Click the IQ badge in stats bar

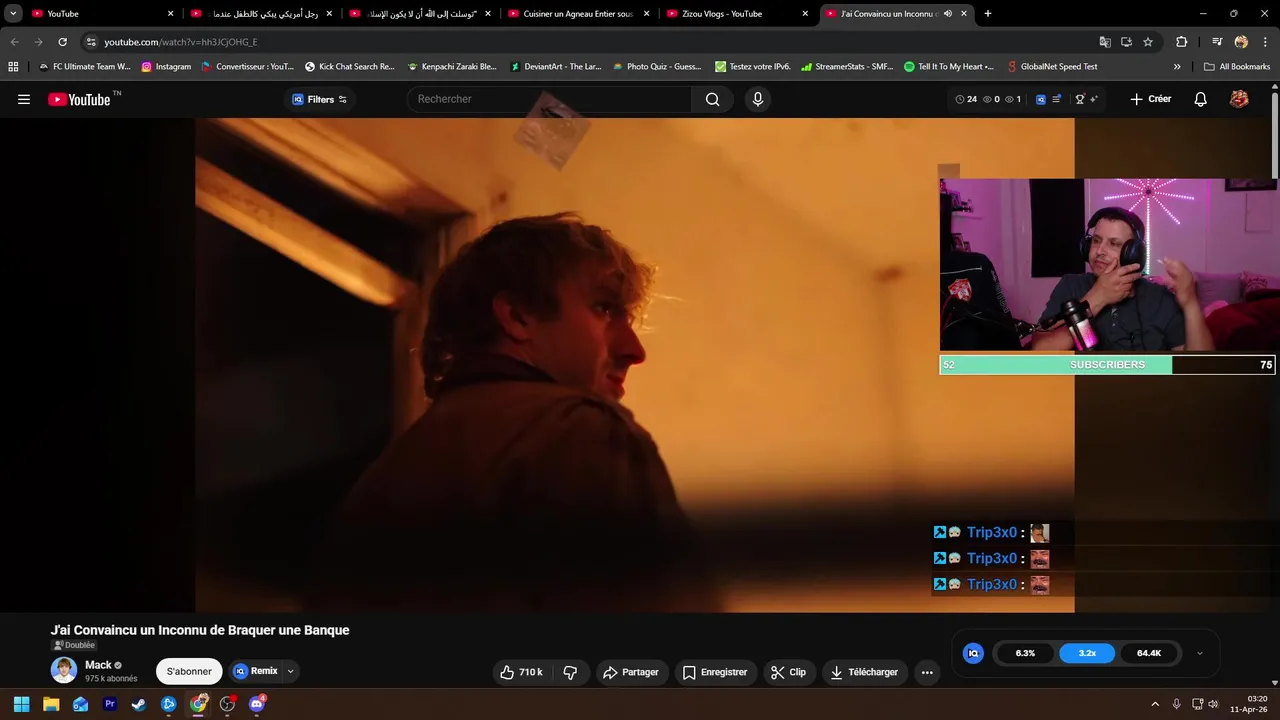pyautogui.click(x=973, y=653)
